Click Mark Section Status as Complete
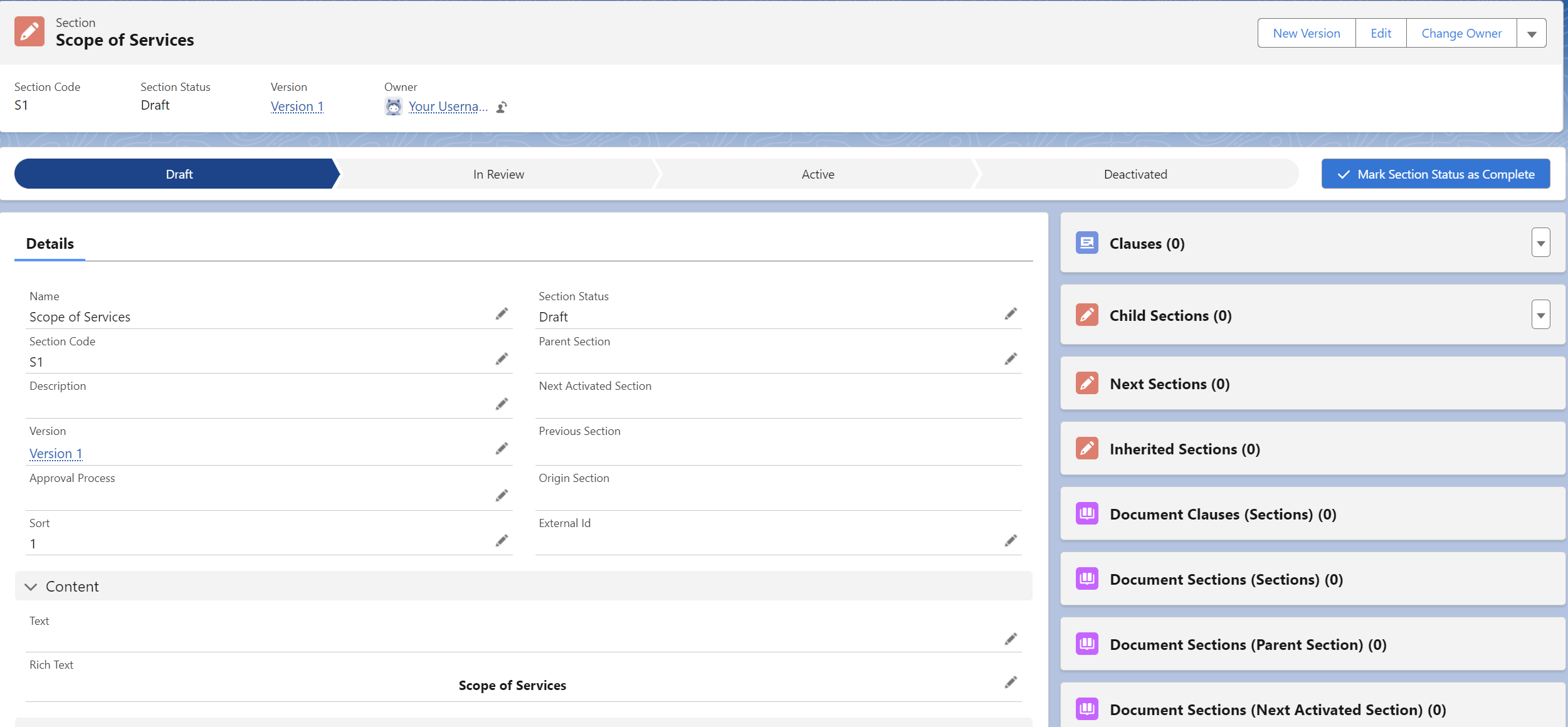Viewport: 1568px width, 727px height. pyautogui.click(x=1436, y=174)
